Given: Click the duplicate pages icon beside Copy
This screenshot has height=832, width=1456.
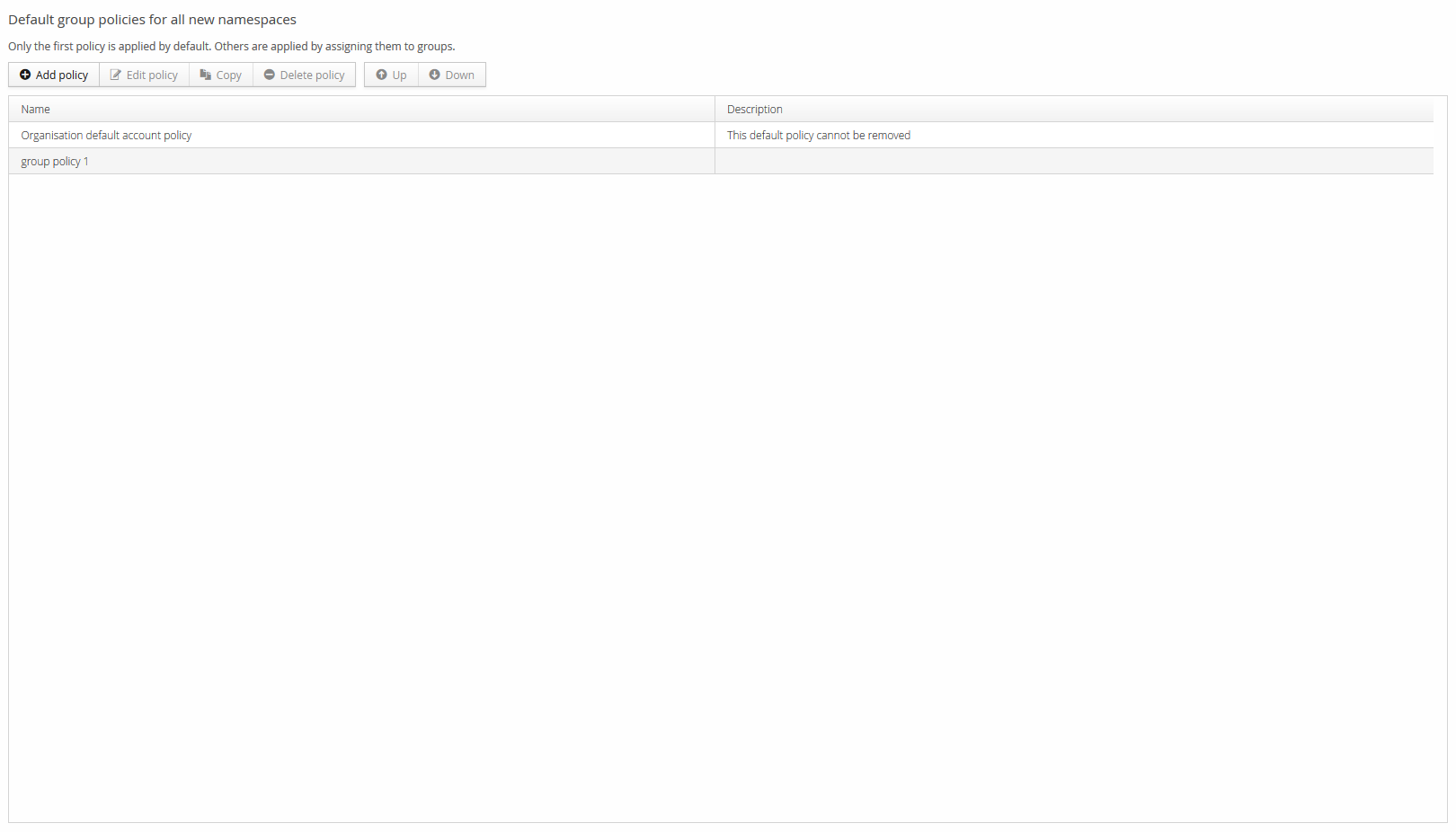Looking at the screenshot, I should coord(205,75).
